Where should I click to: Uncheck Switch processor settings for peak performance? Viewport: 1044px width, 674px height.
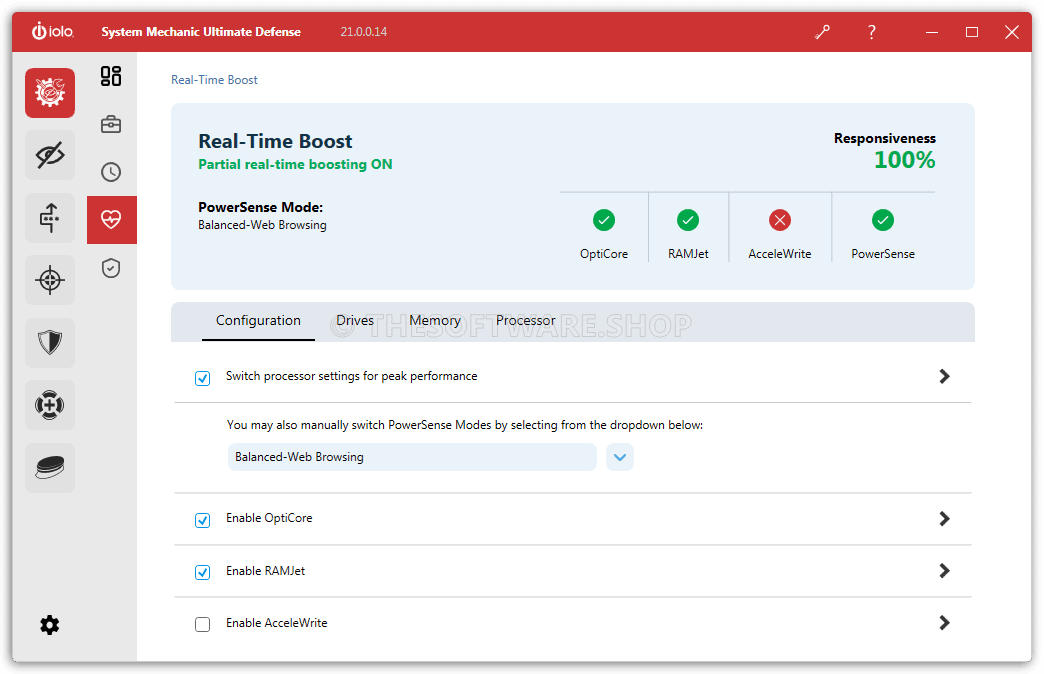pos(202,378)
